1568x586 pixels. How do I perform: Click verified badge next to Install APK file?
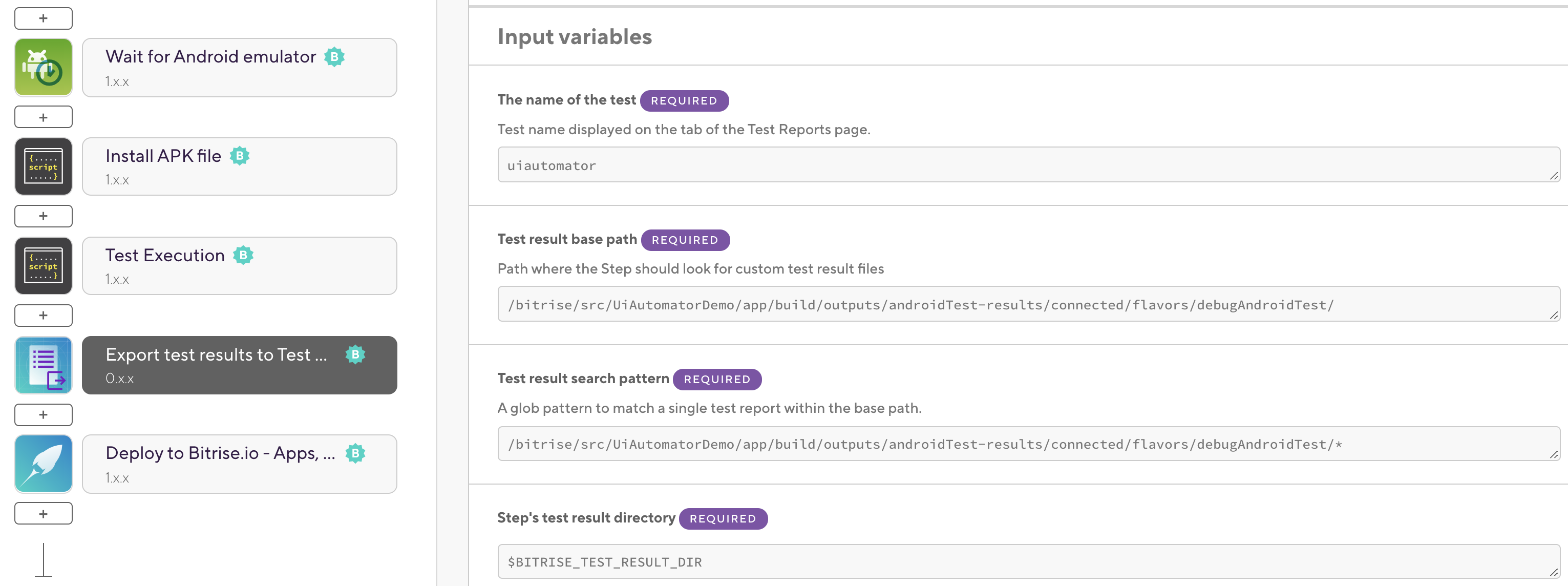pyautogui.click(x=240, y=156)
